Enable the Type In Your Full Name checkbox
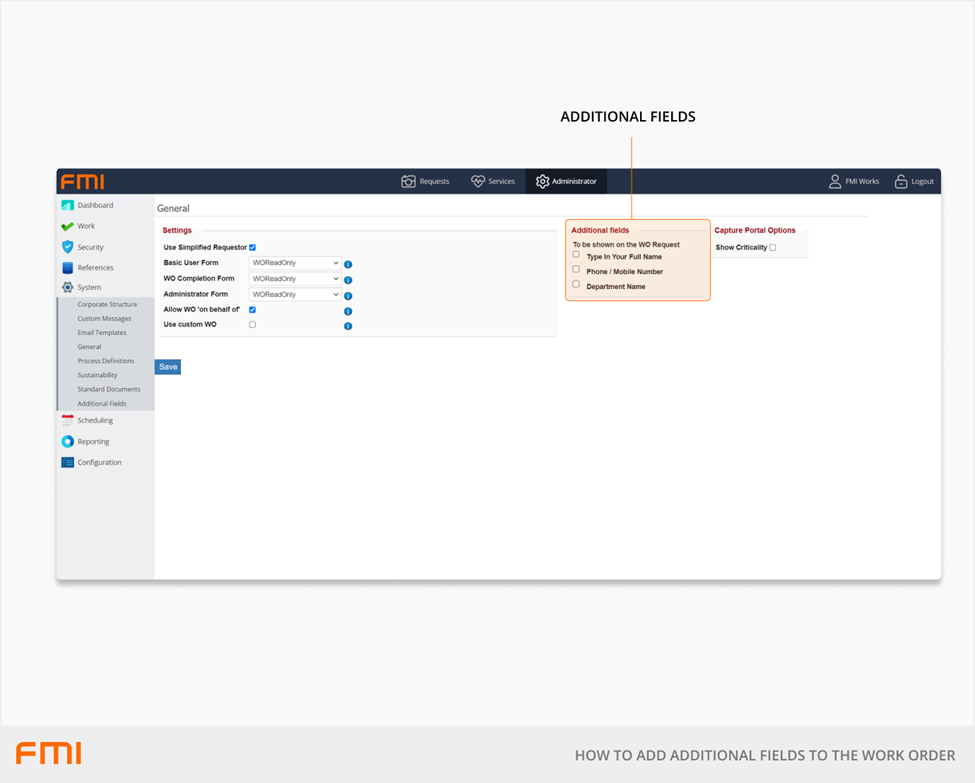The height and width of the screenshot is (783, 975). (x=576, y=255)
